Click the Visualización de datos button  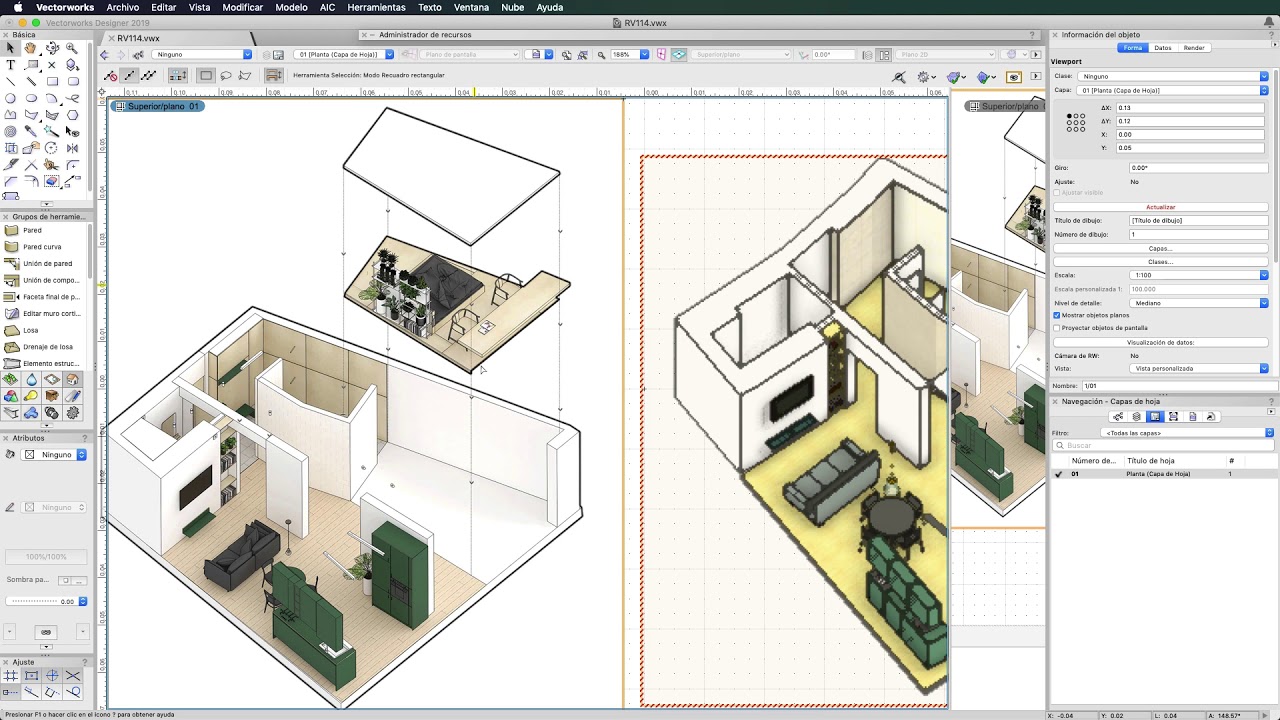tap(1160, 342)
